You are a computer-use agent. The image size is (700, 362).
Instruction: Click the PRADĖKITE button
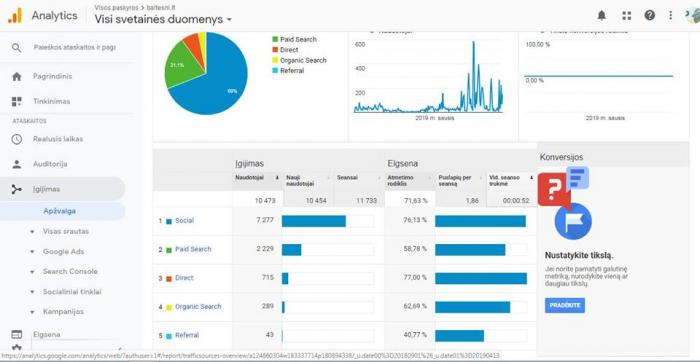click(x=565, y=305)
